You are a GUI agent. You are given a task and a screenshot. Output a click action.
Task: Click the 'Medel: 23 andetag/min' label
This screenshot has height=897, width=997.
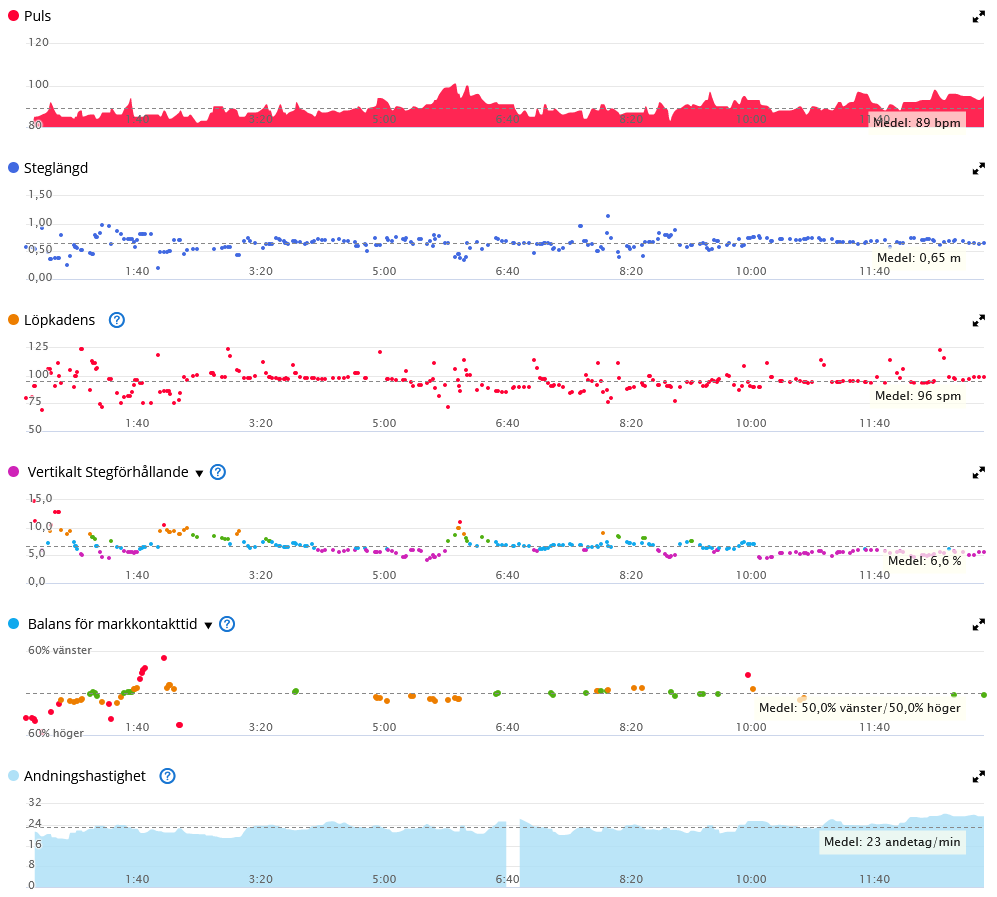click(892, 842)
